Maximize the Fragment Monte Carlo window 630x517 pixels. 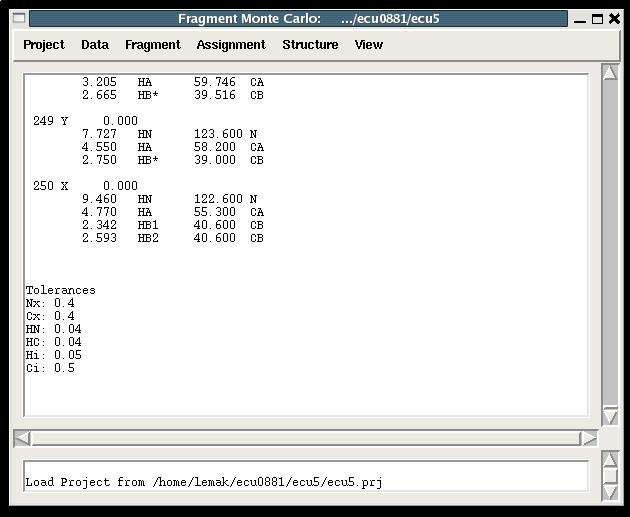tap(597, 19)
